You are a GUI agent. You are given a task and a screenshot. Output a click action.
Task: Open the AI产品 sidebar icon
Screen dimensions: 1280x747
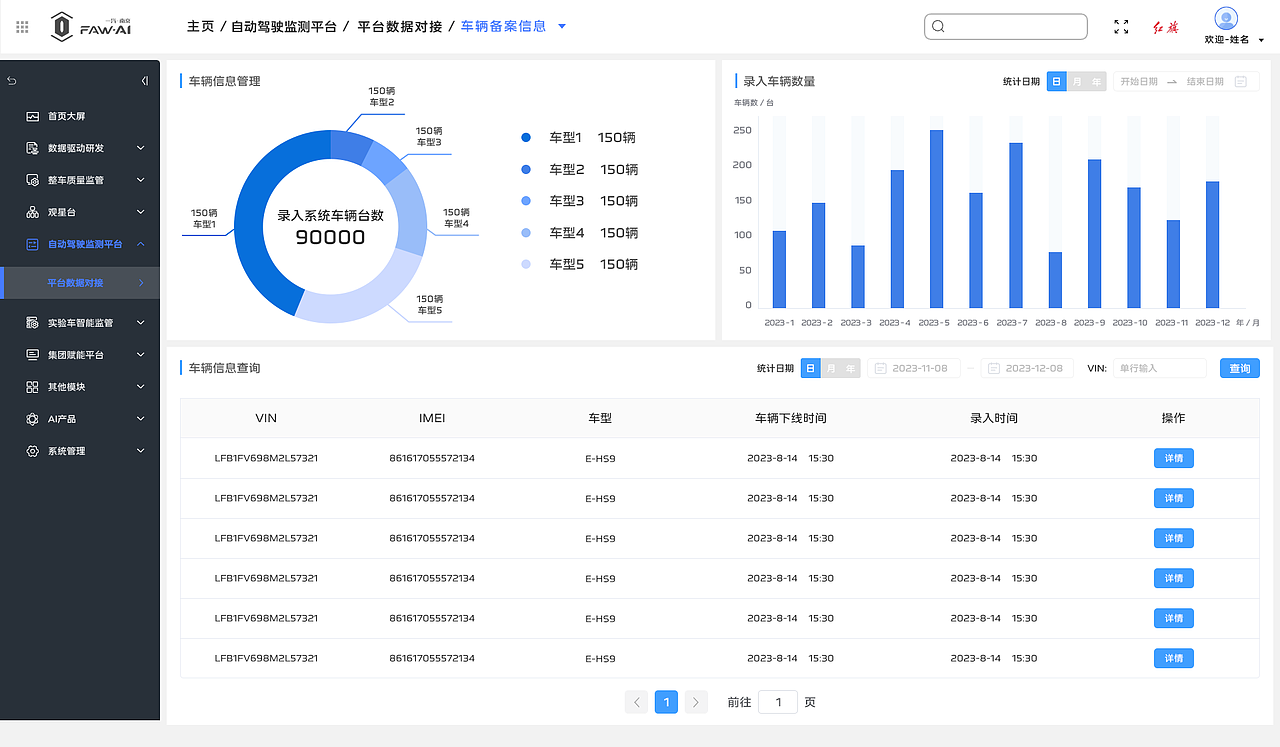click(34, 418)
